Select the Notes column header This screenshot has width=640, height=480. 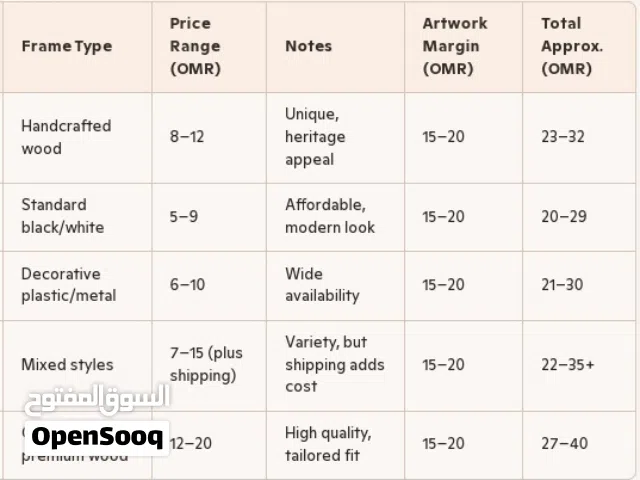[308, 46]
